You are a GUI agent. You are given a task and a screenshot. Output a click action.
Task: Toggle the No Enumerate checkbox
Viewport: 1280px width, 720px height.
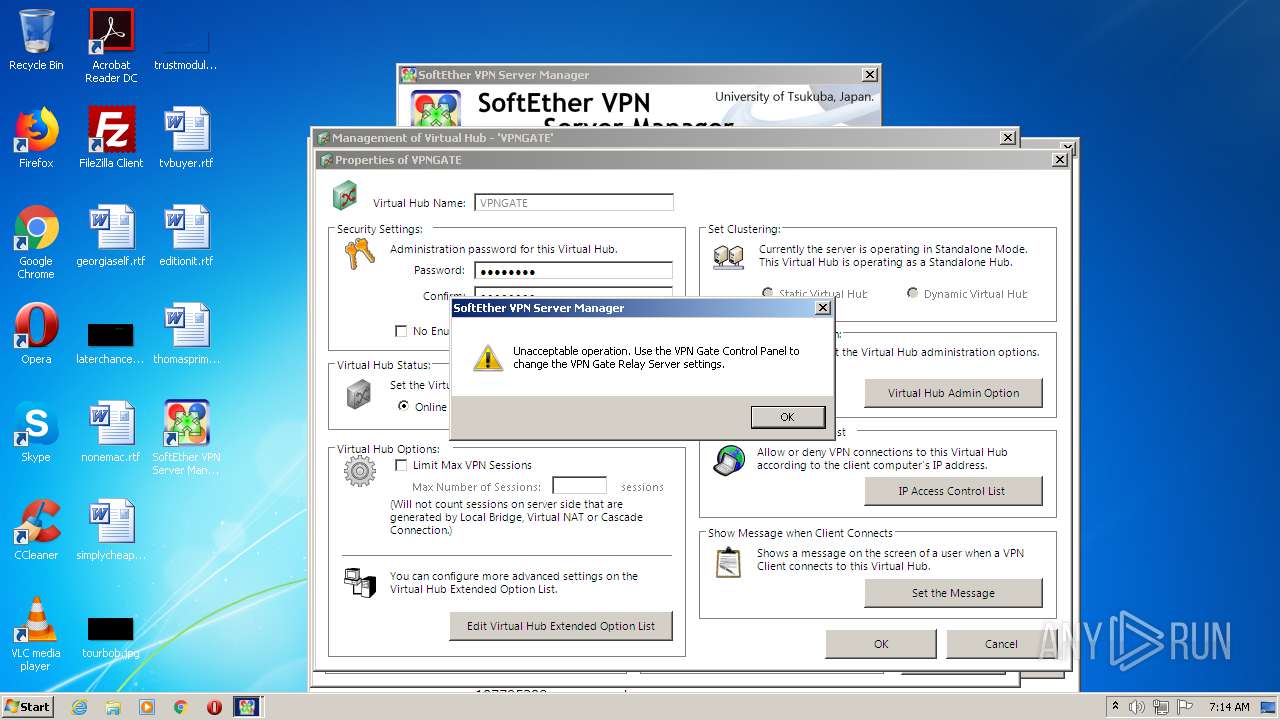pyautogui.click(x=401, y=331)
